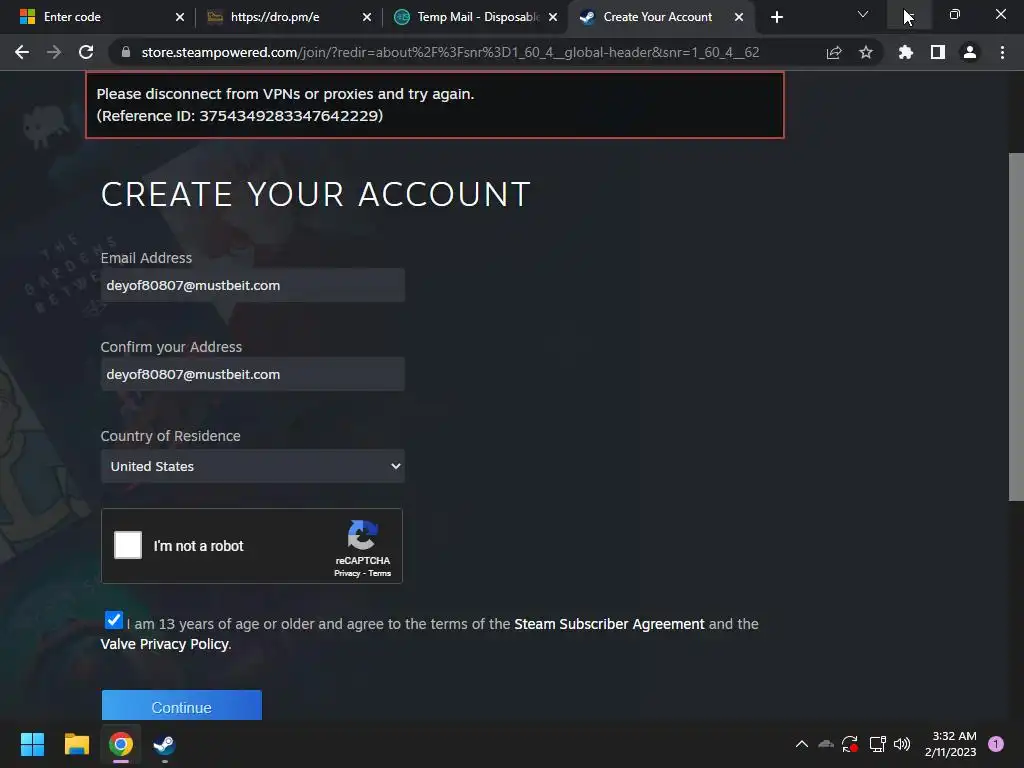Close the Enter code tab
The height and width of the screenshot is (768, 1024).
pos(180,17)
